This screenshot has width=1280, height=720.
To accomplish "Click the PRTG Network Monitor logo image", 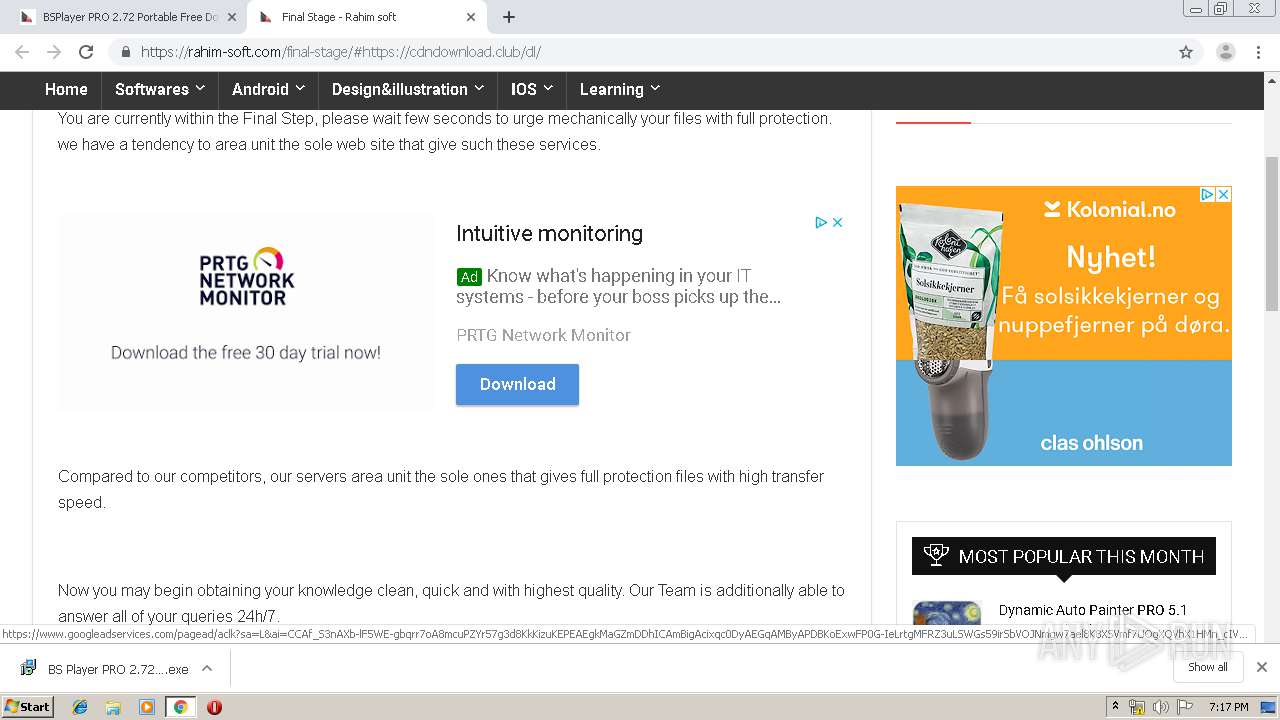I will tap(246, 276).
